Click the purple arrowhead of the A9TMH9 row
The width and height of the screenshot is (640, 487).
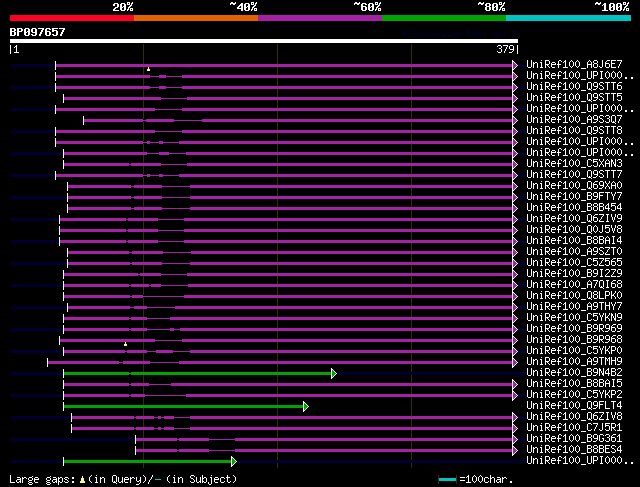[515, 362]
